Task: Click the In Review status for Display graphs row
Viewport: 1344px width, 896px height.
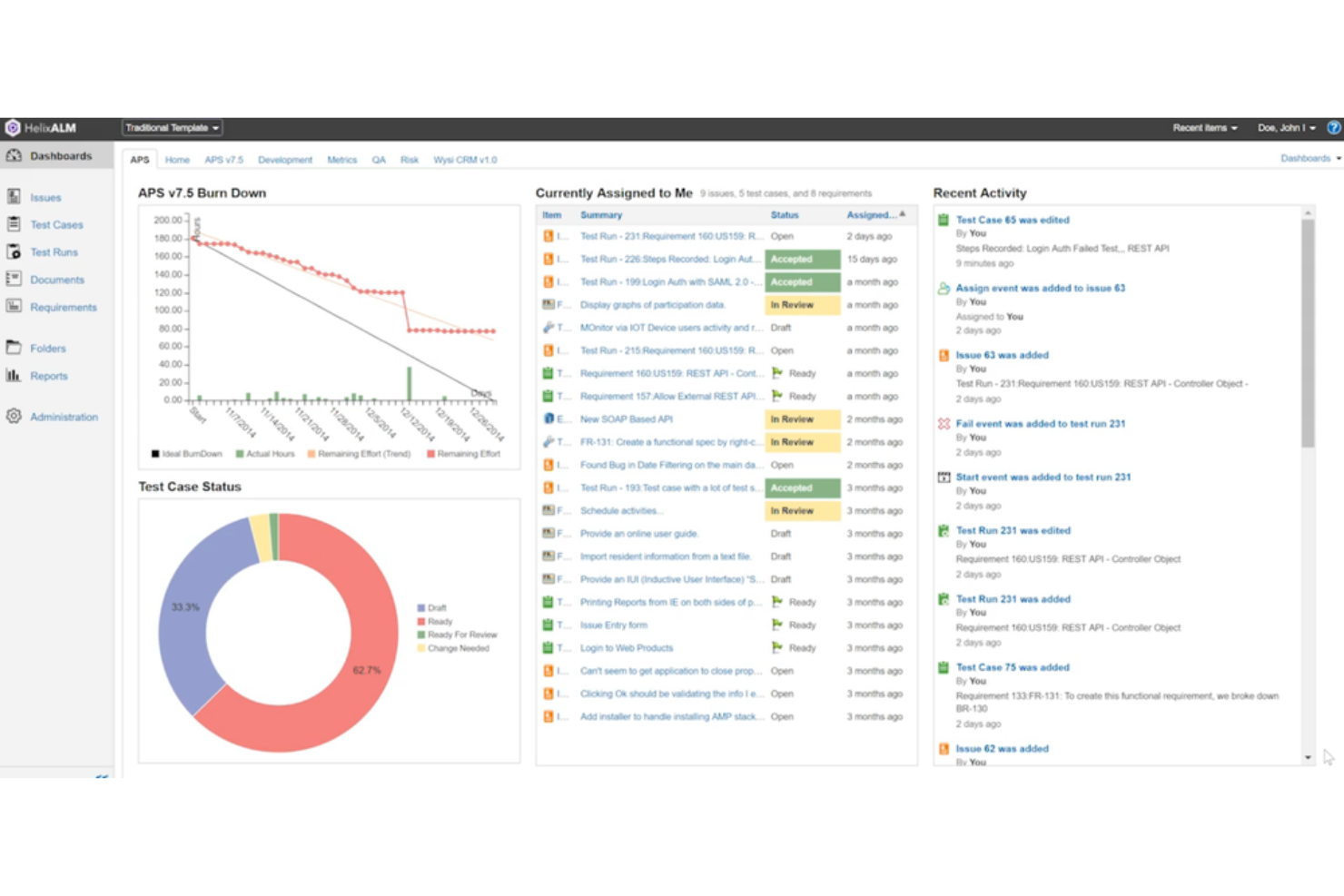Action: 803,305
